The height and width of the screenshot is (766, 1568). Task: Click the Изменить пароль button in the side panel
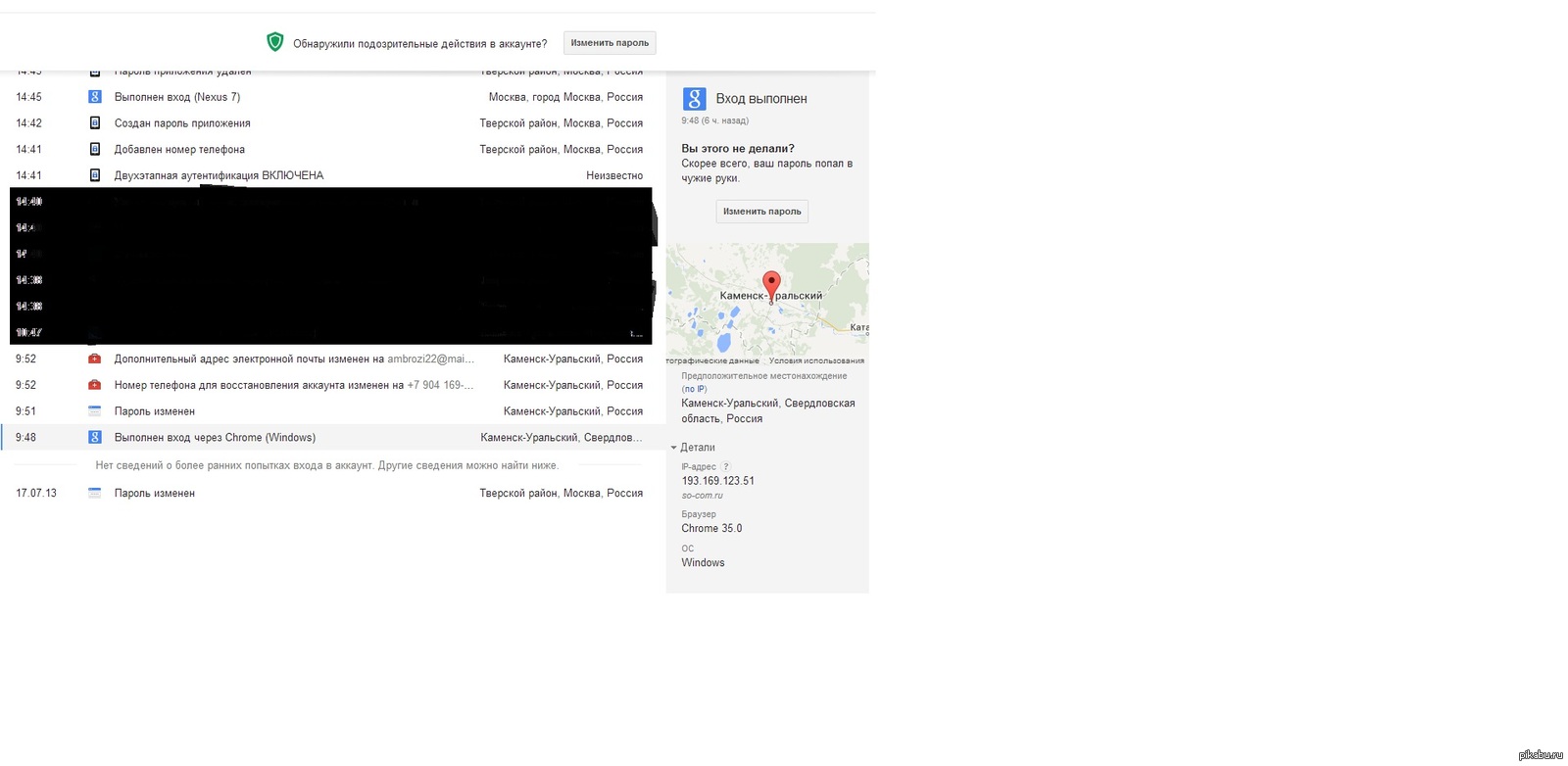coord(761,212)
